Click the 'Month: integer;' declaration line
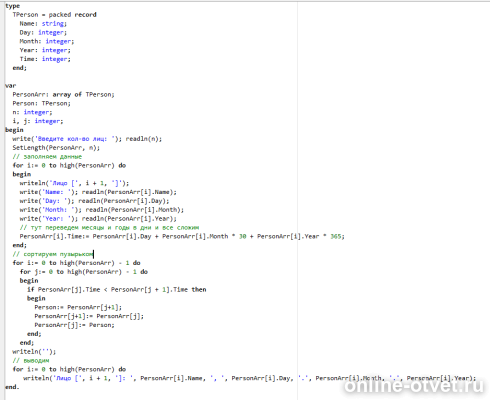Image resolution: width=490 pixels, height=400 pixels. click(47, 41)
